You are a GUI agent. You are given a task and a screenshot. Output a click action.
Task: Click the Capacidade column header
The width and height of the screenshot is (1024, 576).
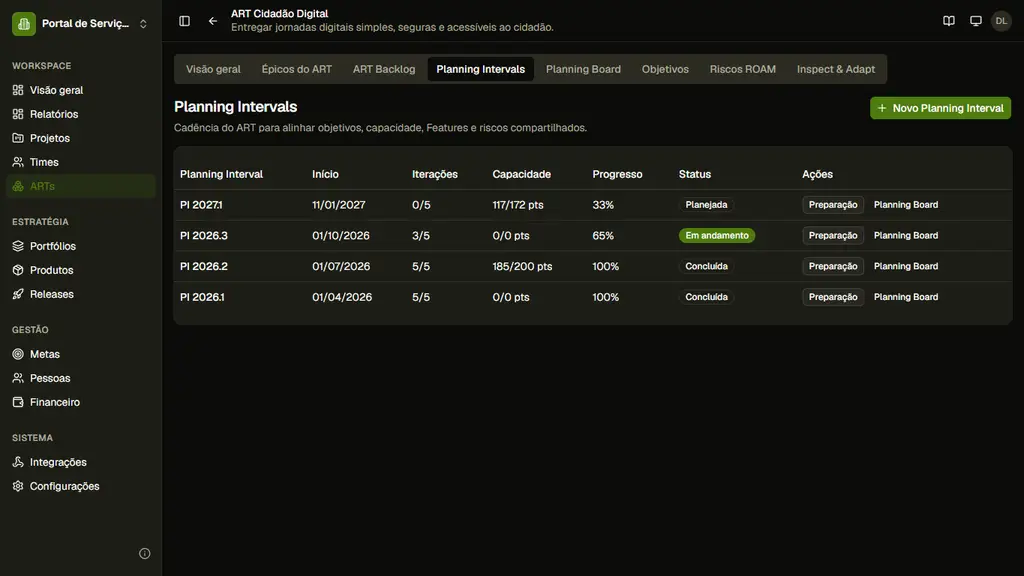coord(521,174)
